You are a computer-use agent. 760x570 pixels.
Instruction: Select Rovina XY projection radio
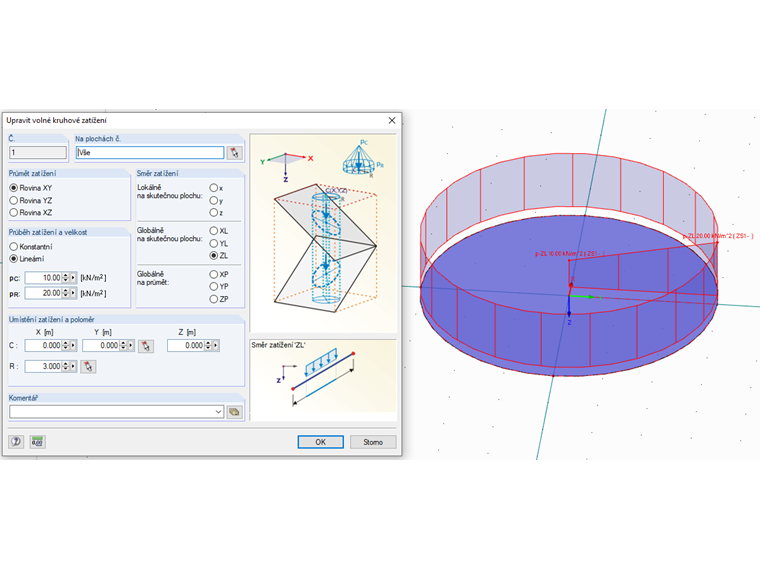pyautogui.click(x=14, y=188)
